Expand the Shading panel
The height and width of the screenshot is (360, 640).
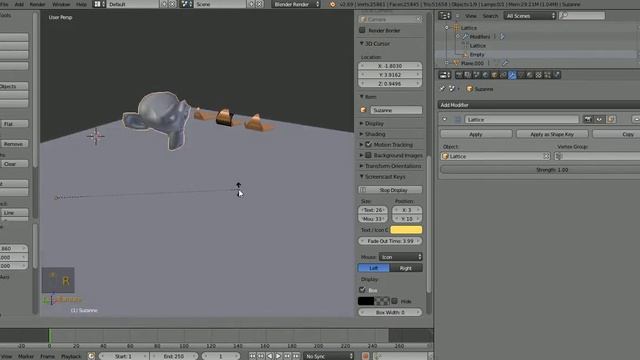pyautogui.click(x=362, y=134)
